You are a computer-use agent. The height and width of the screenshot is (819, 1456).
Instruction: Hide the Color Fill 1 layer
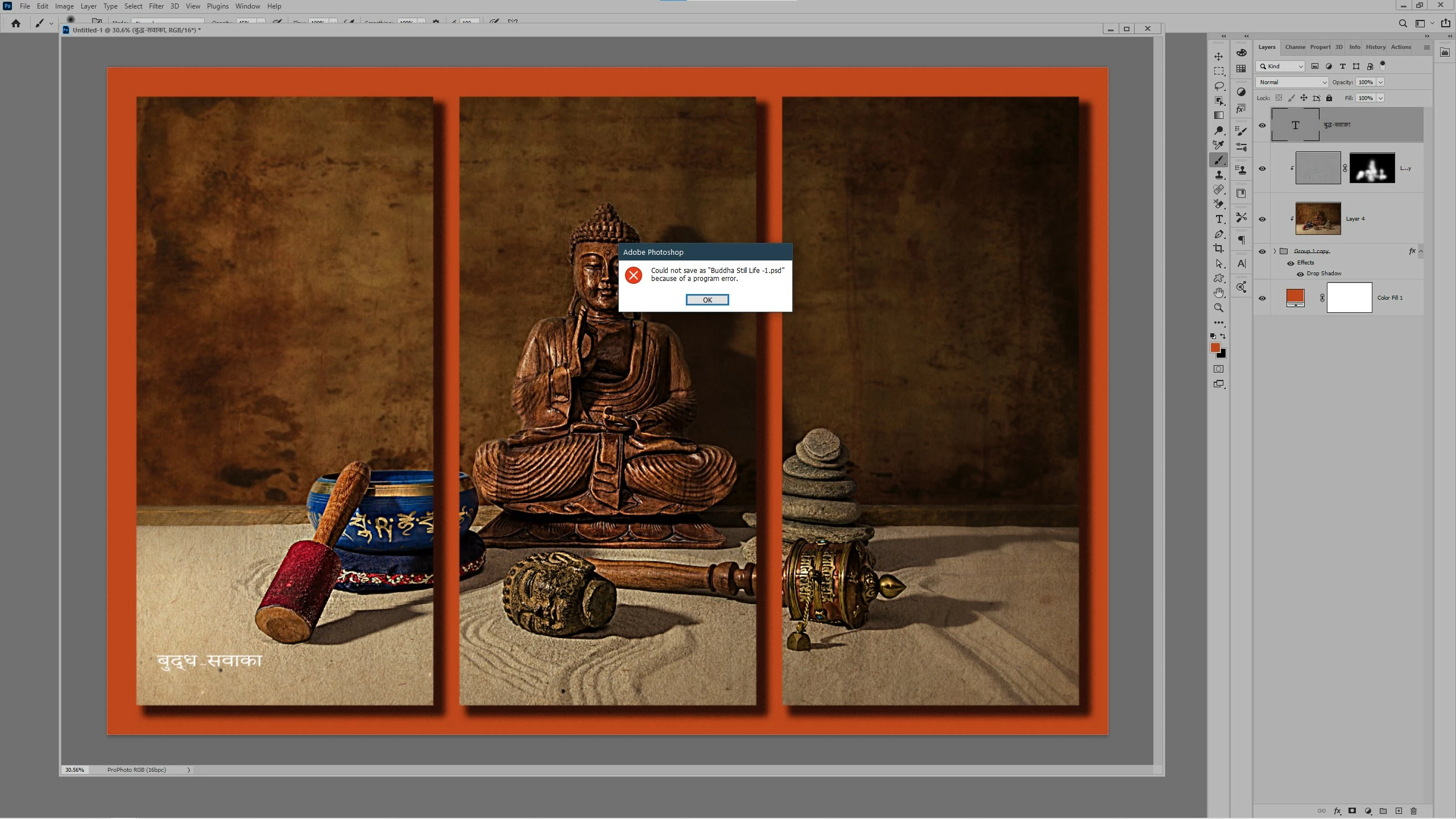click(x=1262, y=298)
